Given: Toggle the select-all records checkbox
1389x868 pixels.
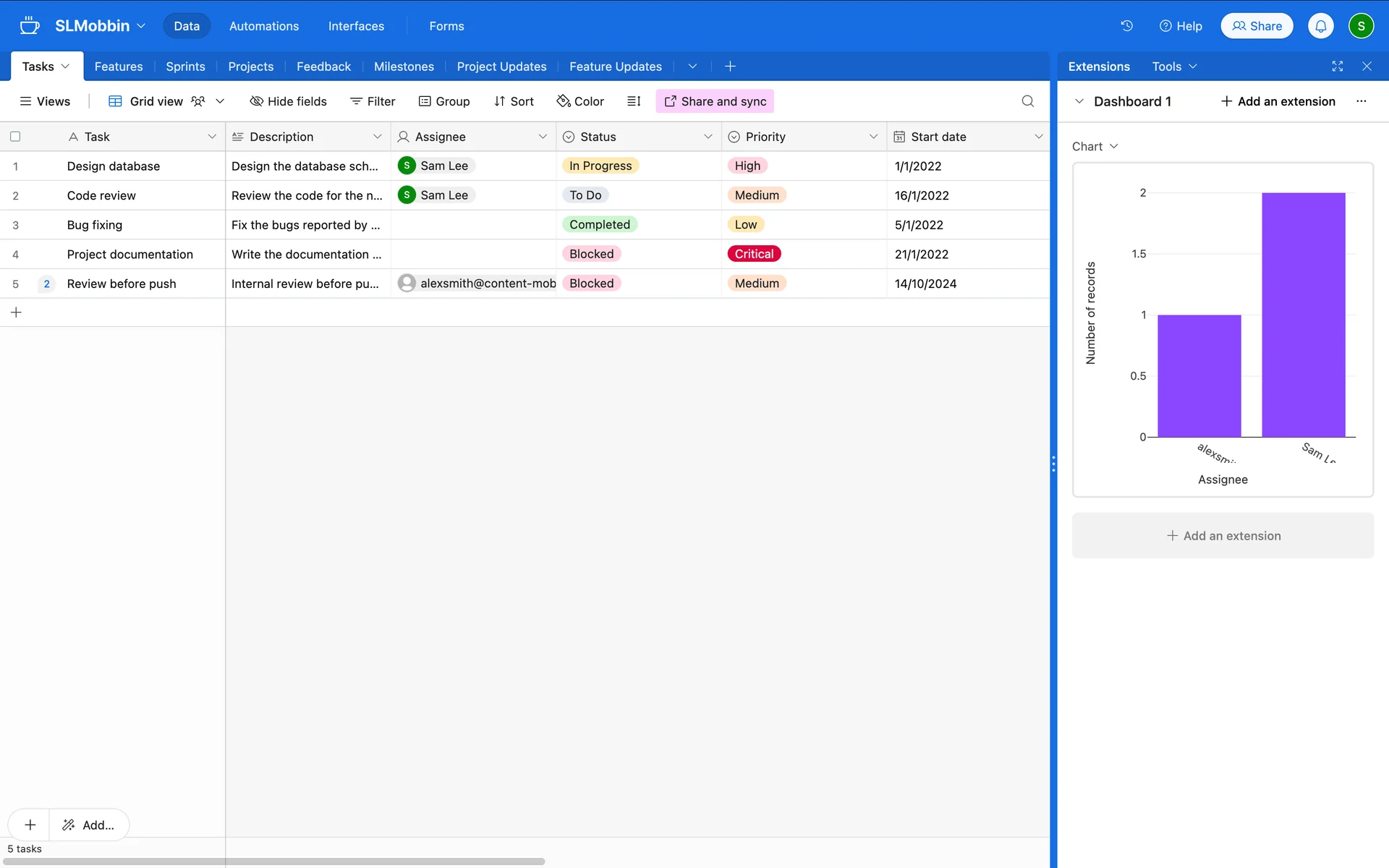Looking at the screenshot, I should coord(15,137).
